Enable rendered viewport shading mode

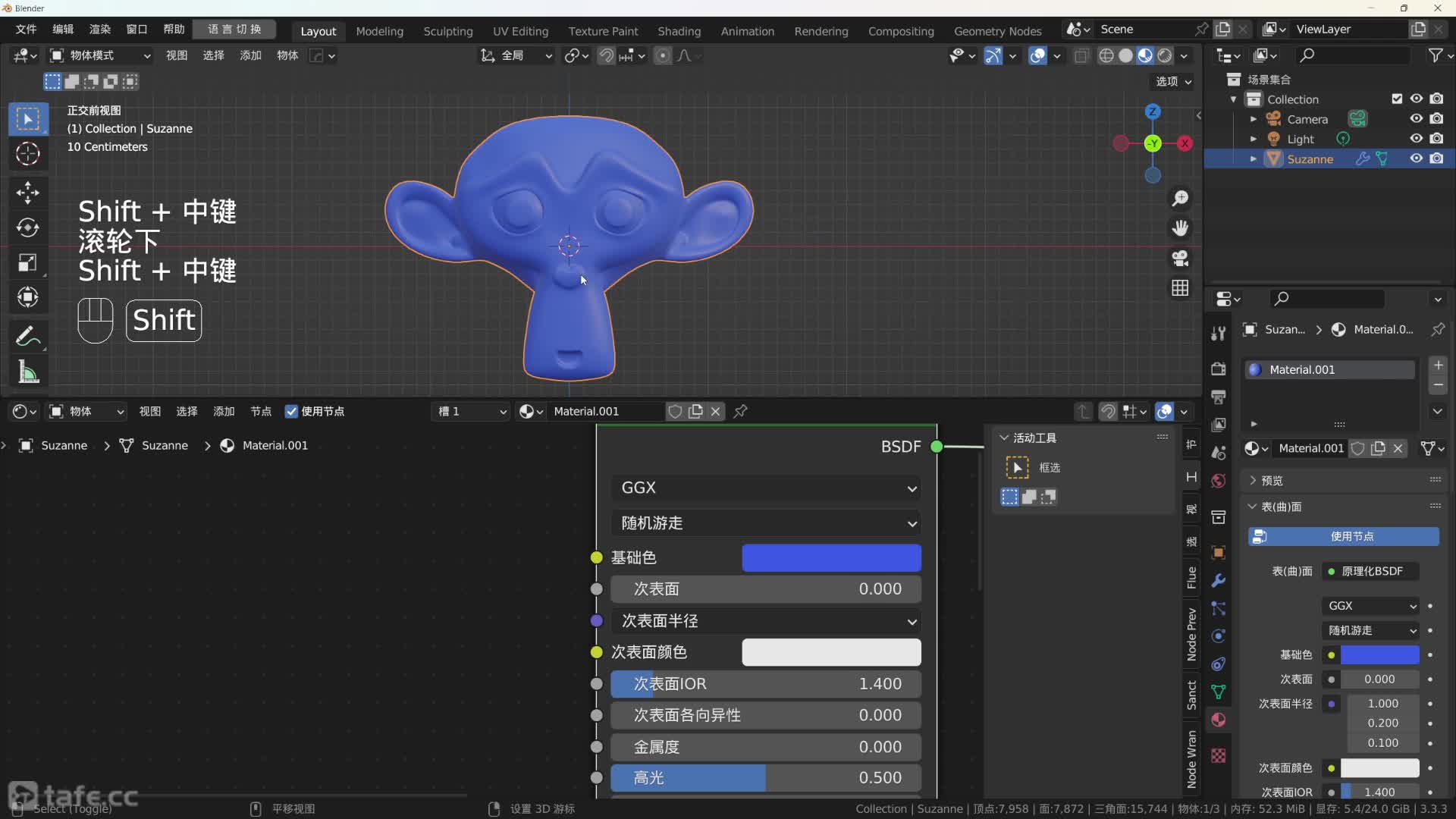click(x=1165, y=55)
